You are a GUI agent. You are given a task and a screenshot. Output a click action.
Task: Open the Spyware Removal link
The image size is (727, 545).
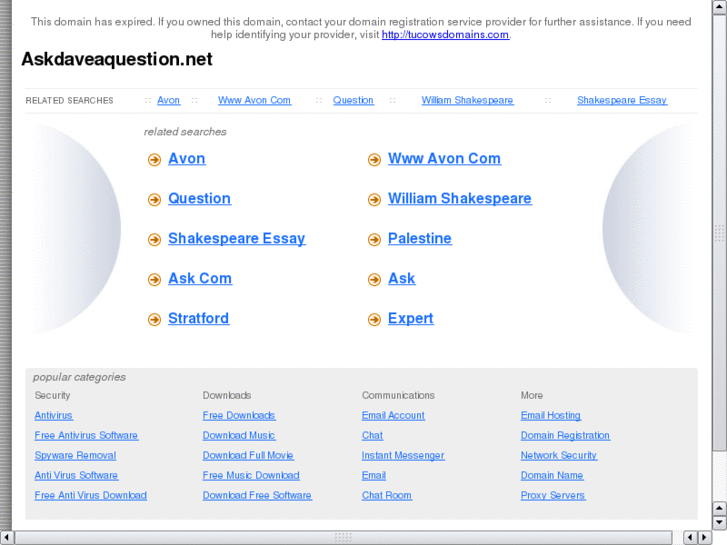click(x=75, y=455)
